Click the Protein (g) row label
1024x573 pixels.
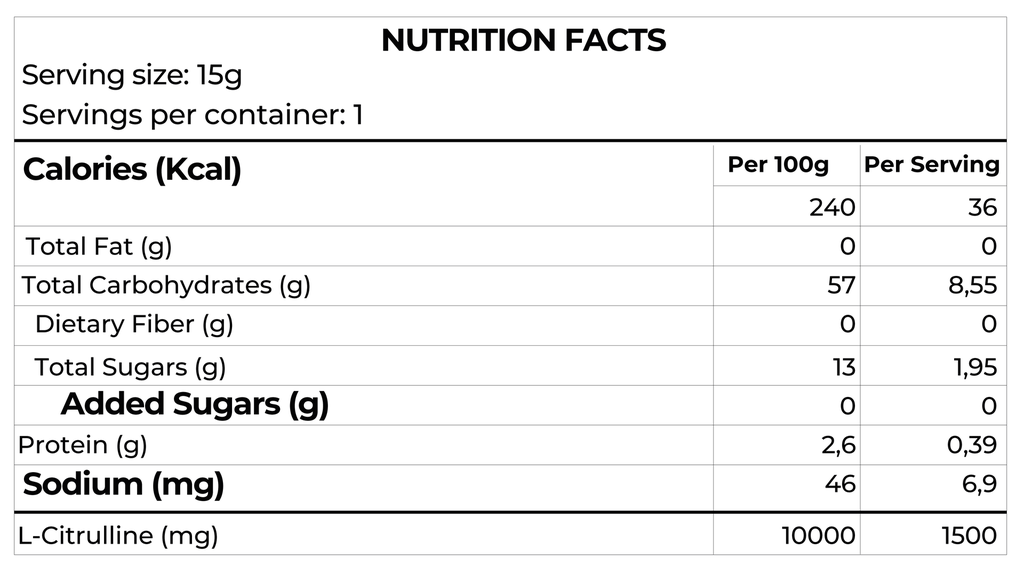point(83,444)
